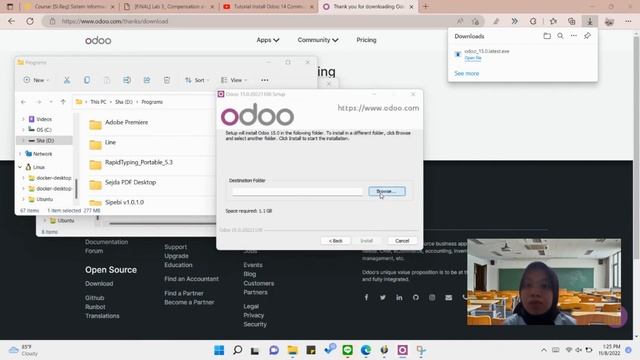
Task: Click the browser Favorites star icon
Action: (x=553, y=21)
